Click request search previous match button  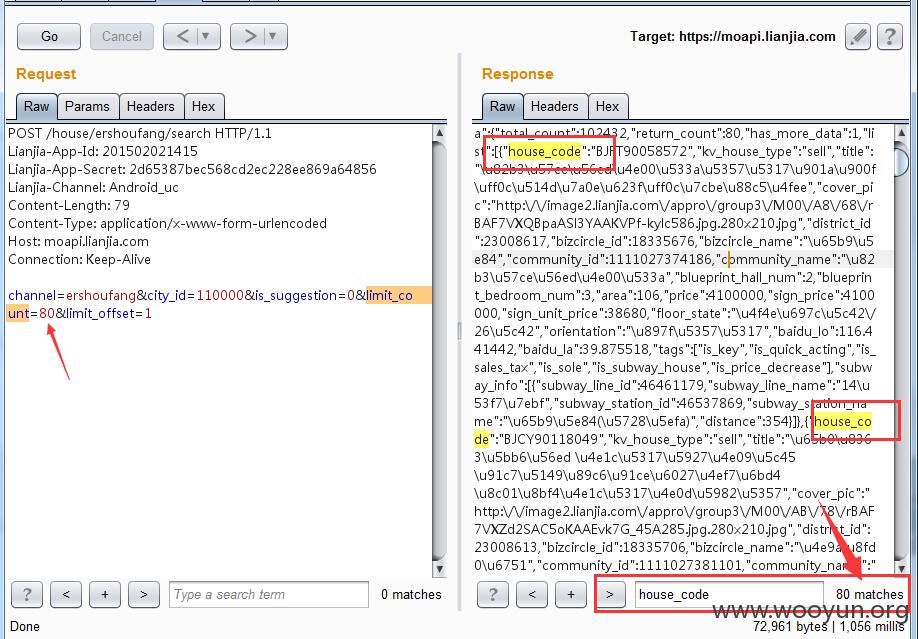pos(66,594)
